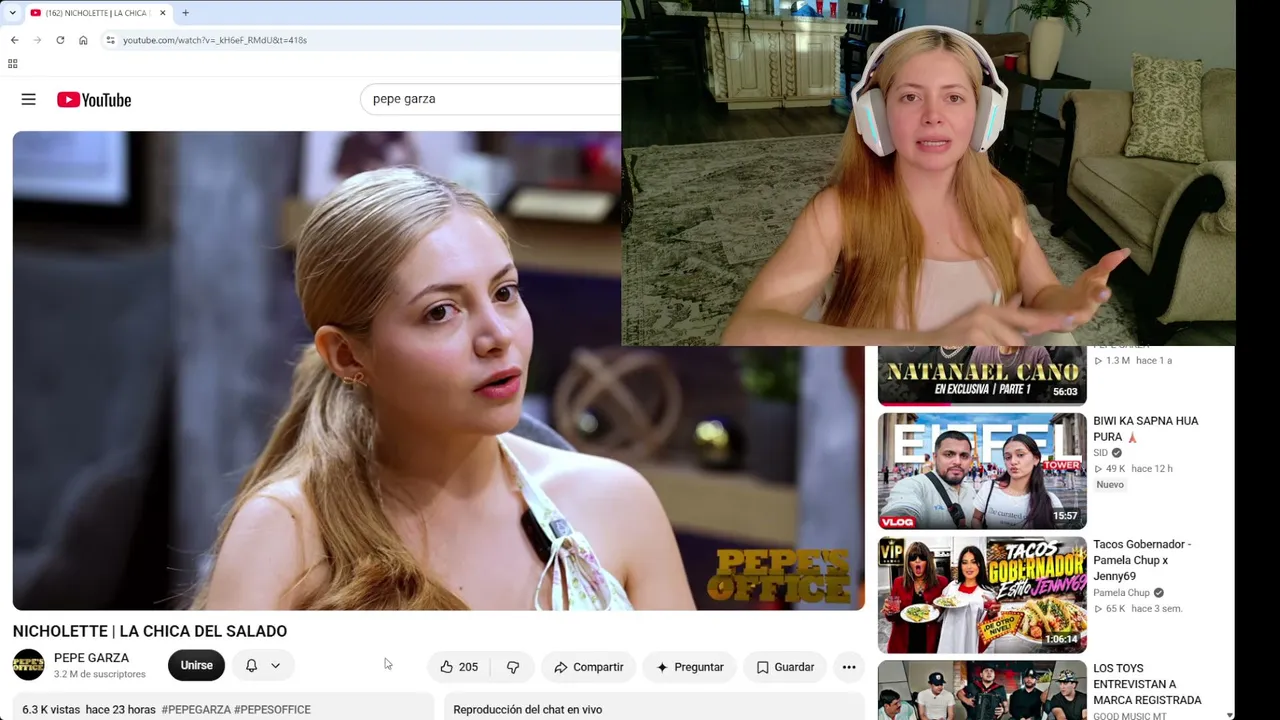
Task: Open the Chrome tab search chevron
Action: (x=12, y=13)
